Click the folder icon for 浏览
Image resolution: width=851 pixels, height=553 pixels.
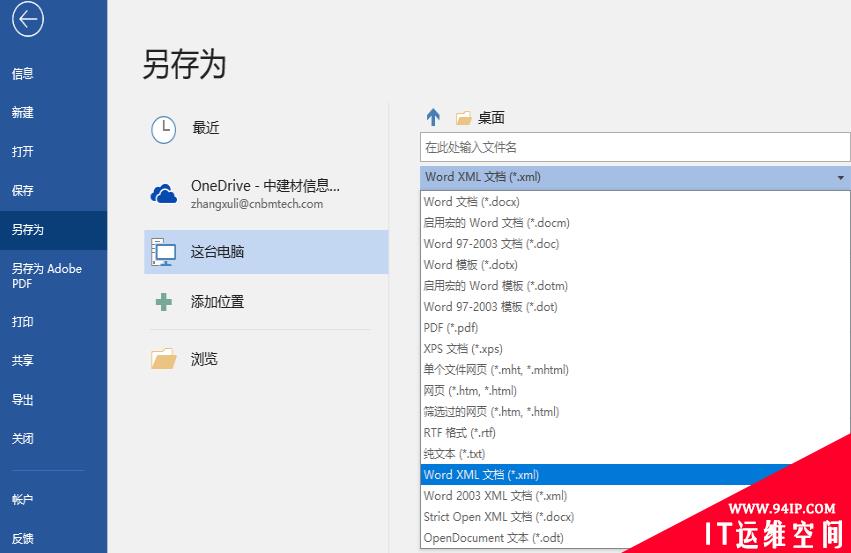point(163,359)
